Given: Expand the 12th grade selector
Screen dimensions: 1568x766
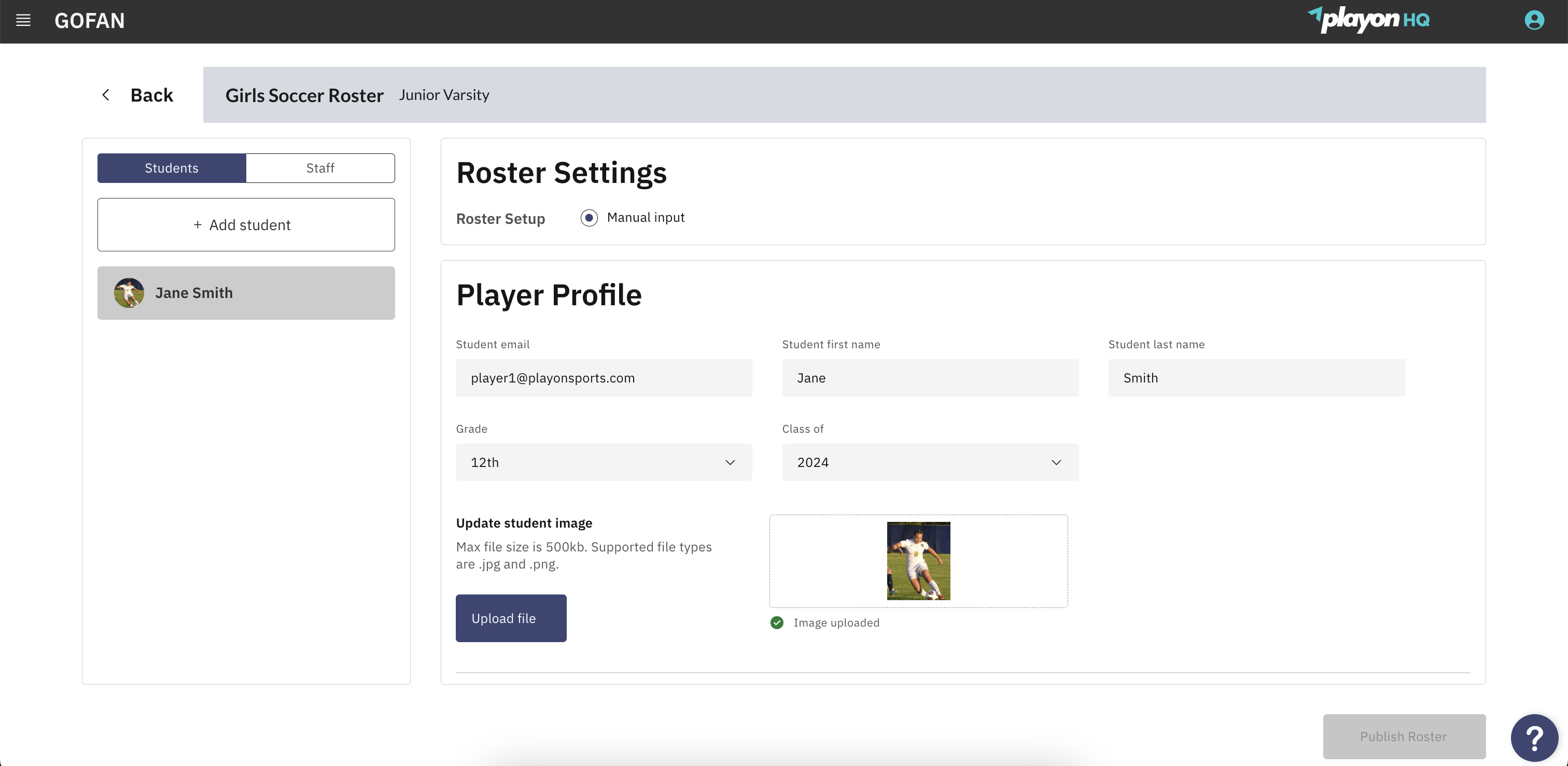Looking at the screenshot, I should 730,462.
